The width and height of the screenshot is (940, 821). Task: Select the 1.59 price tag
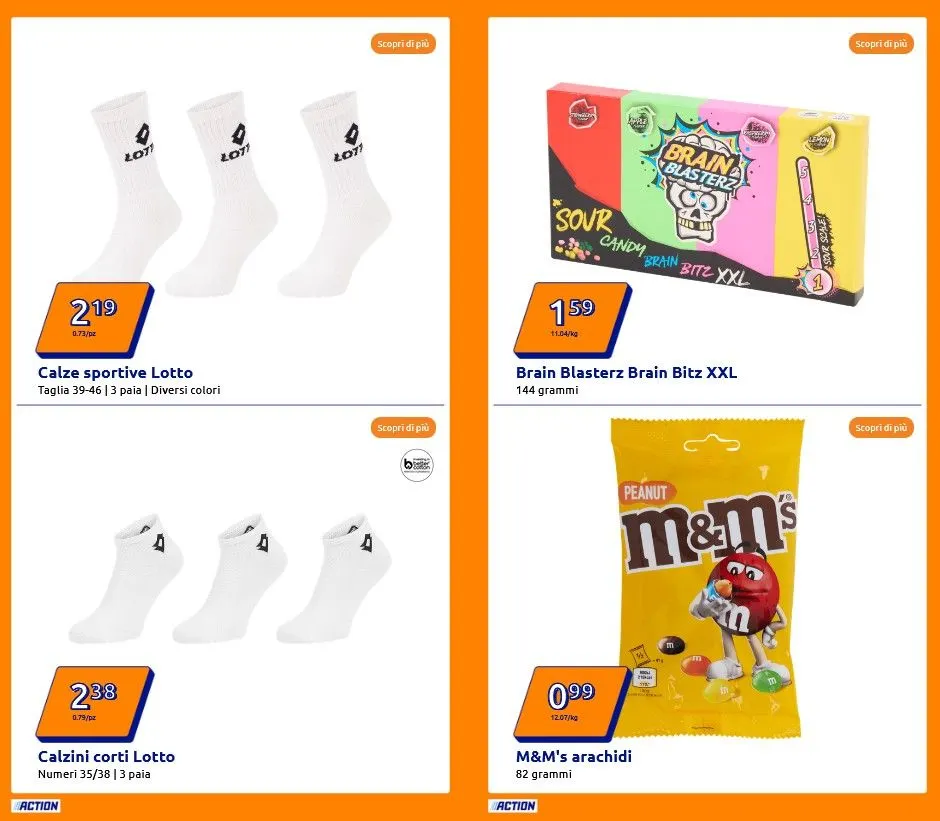pyautogui.click(x=573, y=320)
